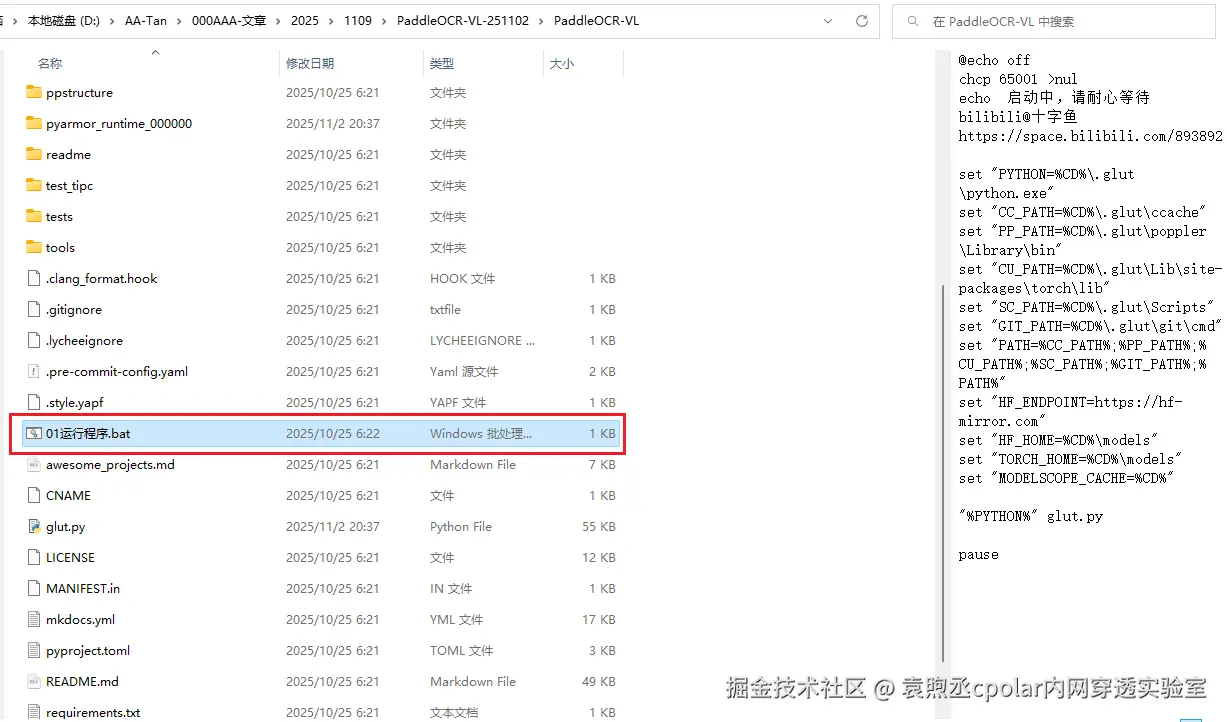
Task: Select the README.md file name
Action: coord(82,682)
